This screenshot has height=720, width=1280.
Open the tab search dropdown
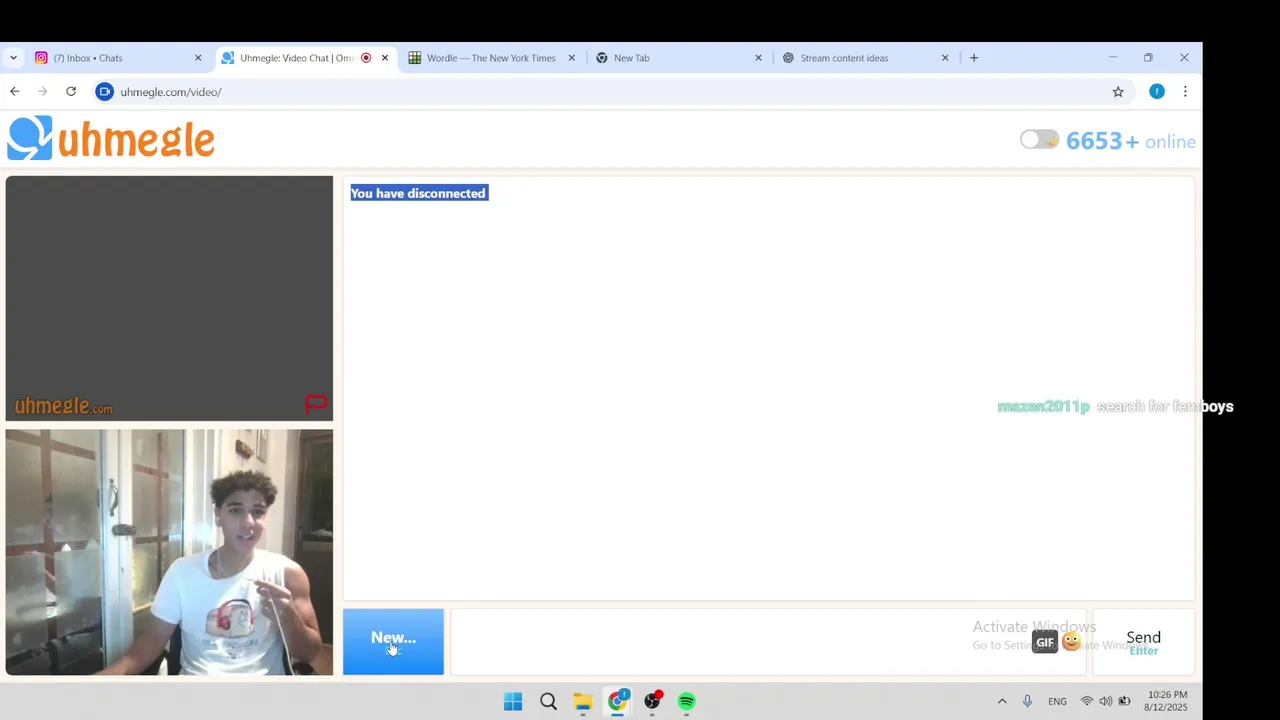click(13, 58)
